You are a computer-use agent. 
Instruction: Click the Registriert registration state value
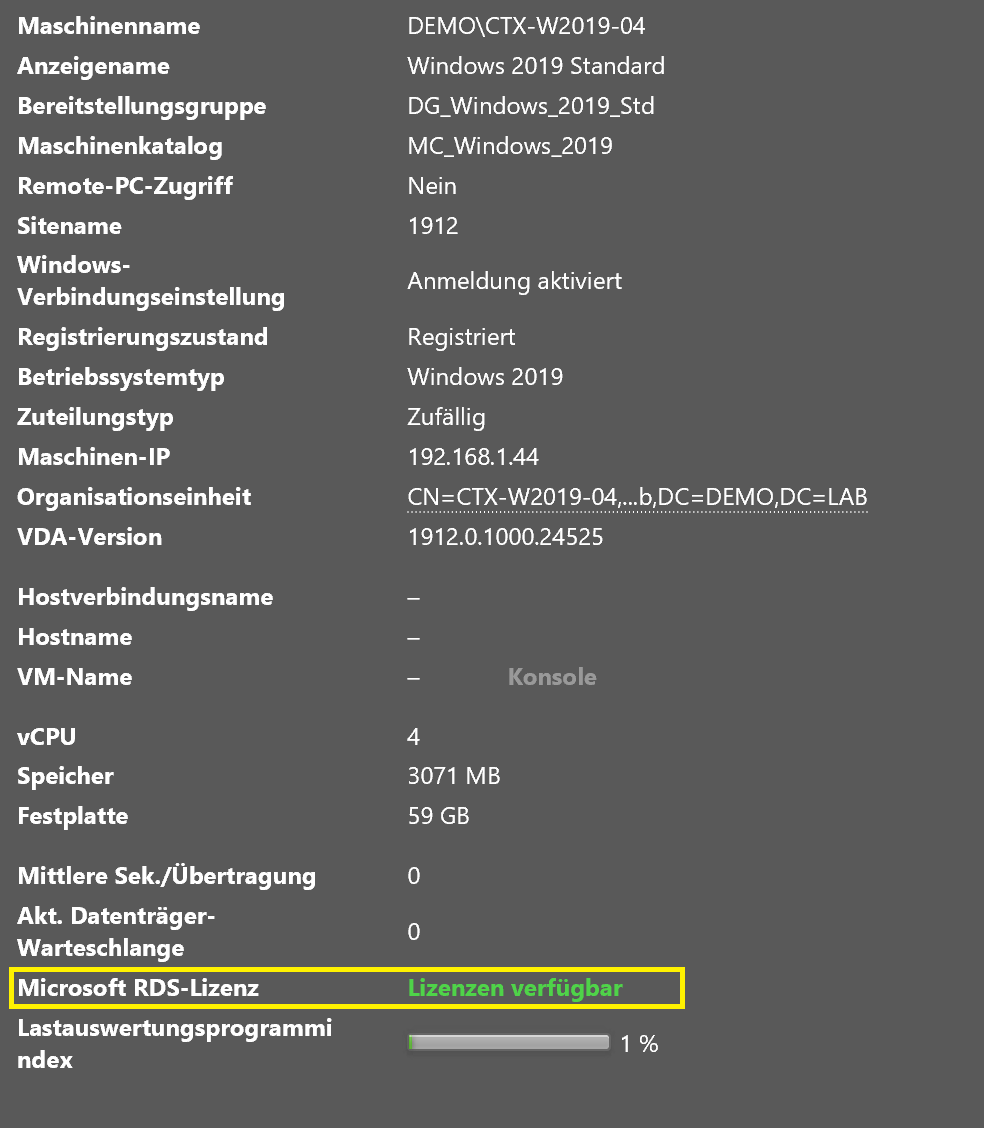click(461, 337)
